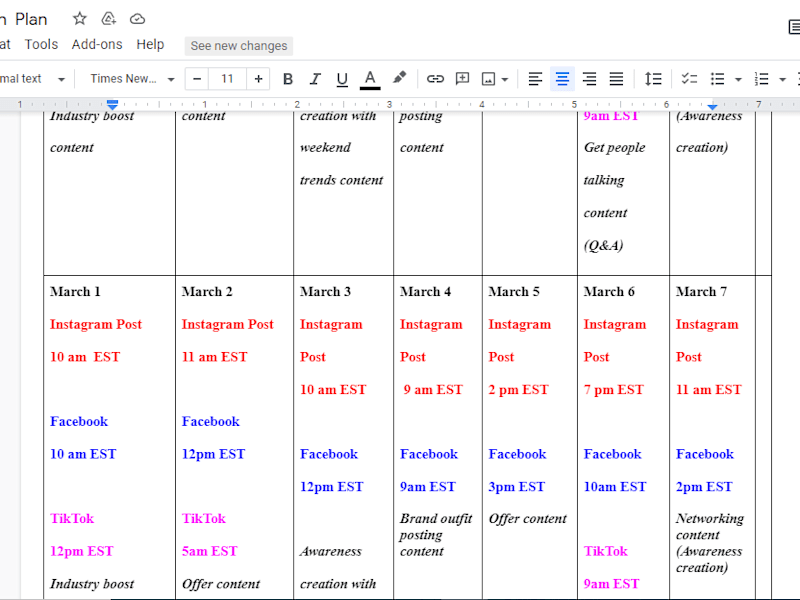This screenshot has height=600, width=800.
Task: Open the Add-ons menu
Action: pyautogui.click(x=97, y=44)
